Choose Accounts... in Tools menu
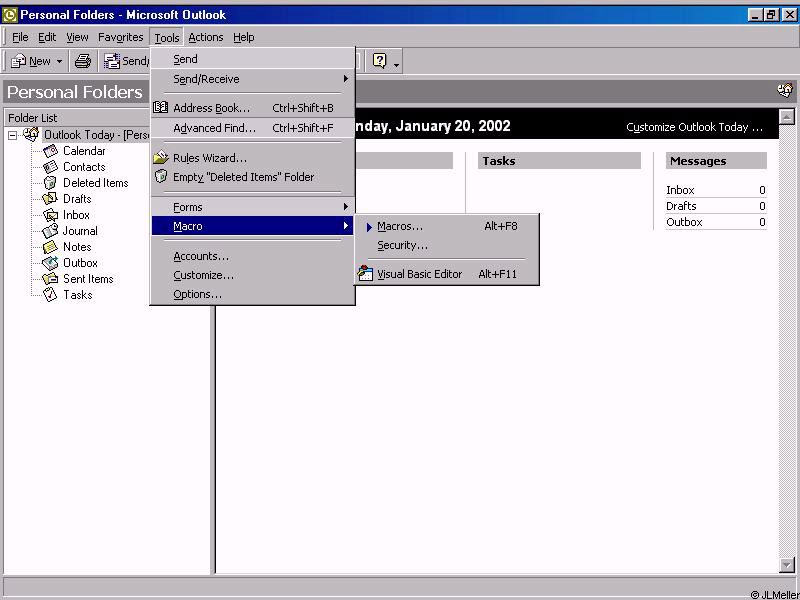800x600 pixels. (x=253, y=256)
